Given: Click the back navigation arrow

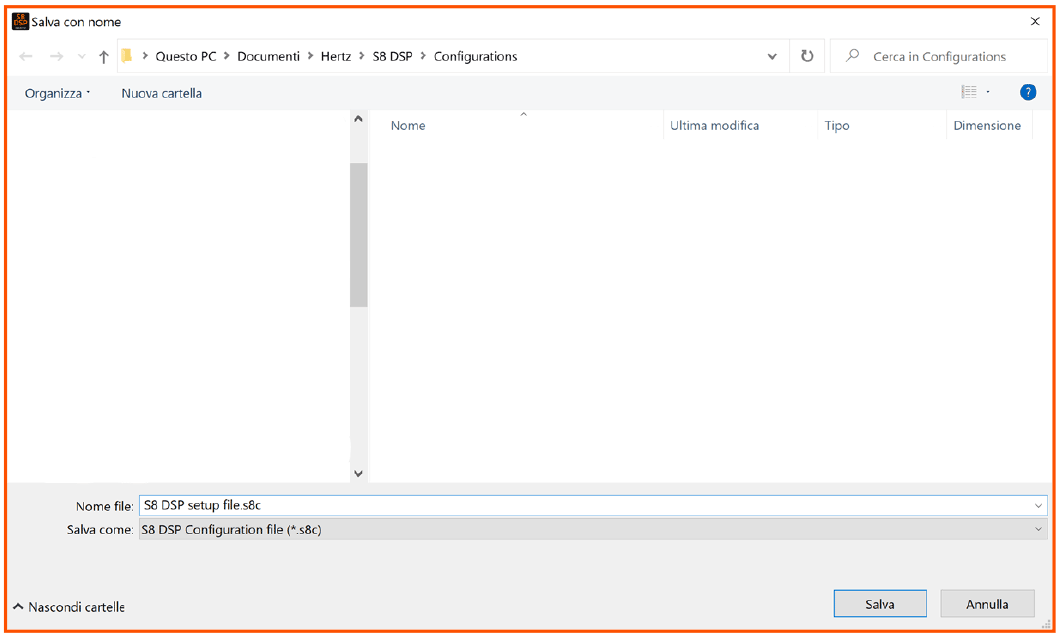Looking at the screenshot, I should [x=26, y=56].
